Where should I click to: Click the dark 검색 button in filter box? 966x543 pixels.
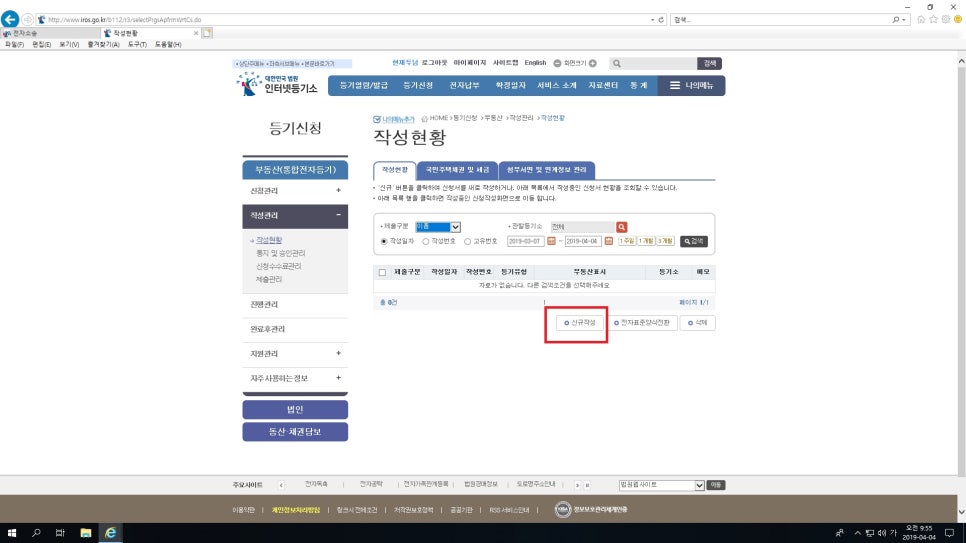tap(694, 242)
